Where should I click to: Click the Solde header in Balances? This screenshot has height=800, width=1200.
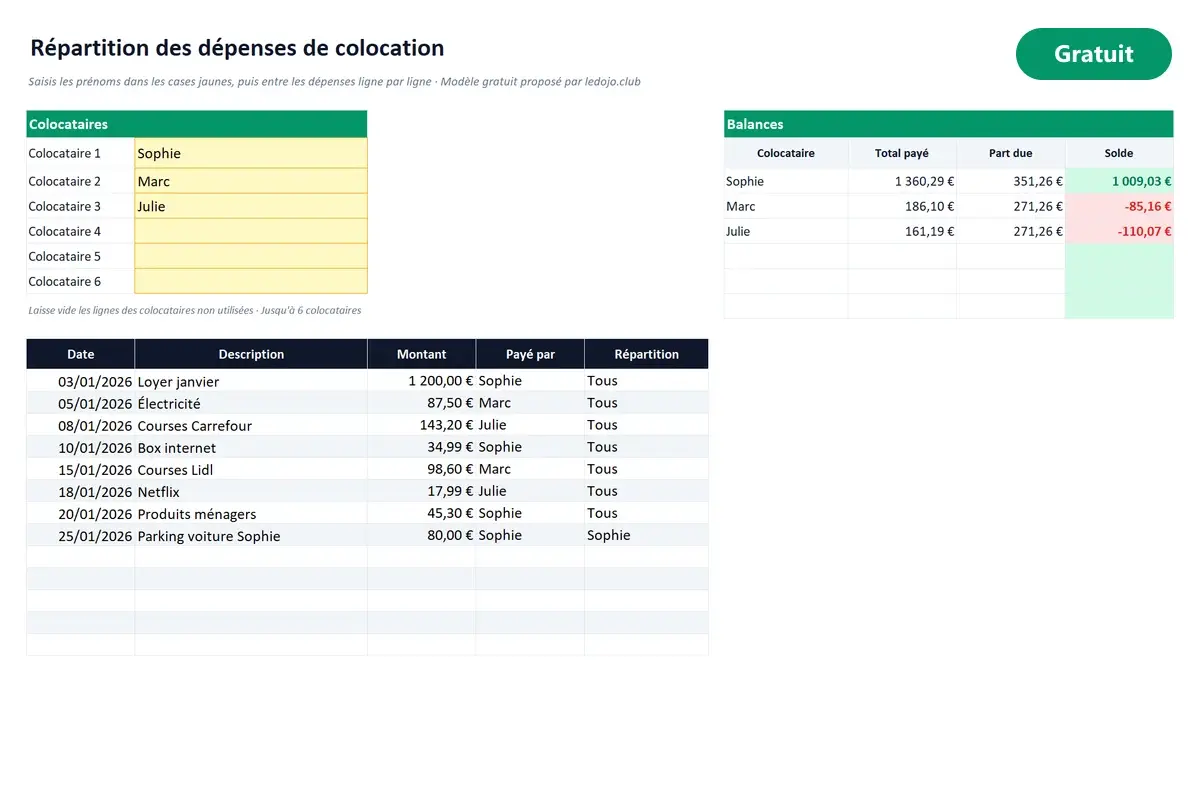coord(1119,153)
